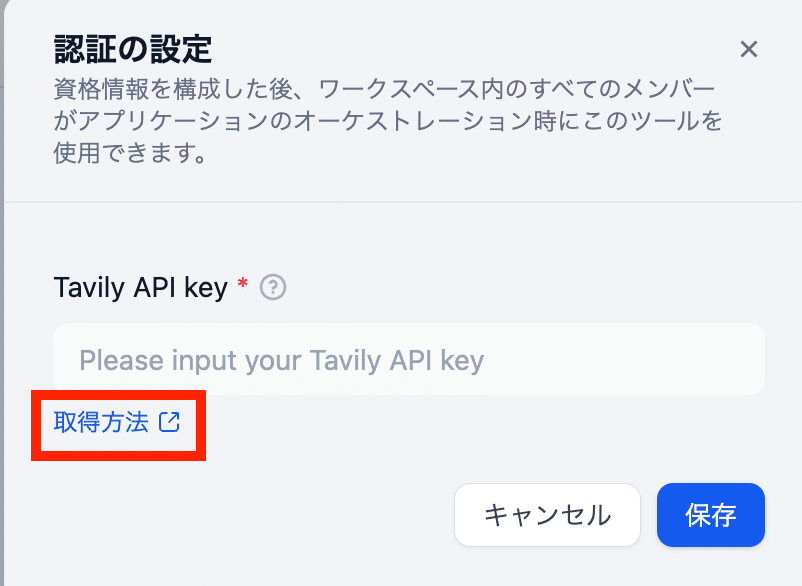Click the red required asterisk
Viewport: 802px width, 586px height.
(x=243, y=283)
